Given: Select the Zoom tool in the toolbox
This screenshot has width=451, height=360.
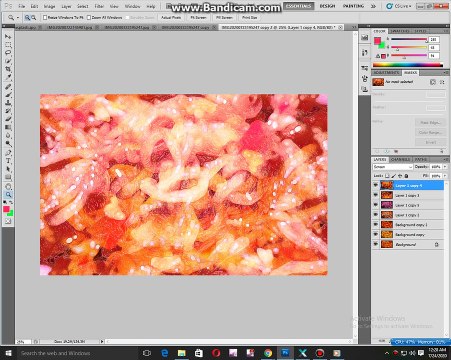Looking at the screenshot, I should [8, 195].
